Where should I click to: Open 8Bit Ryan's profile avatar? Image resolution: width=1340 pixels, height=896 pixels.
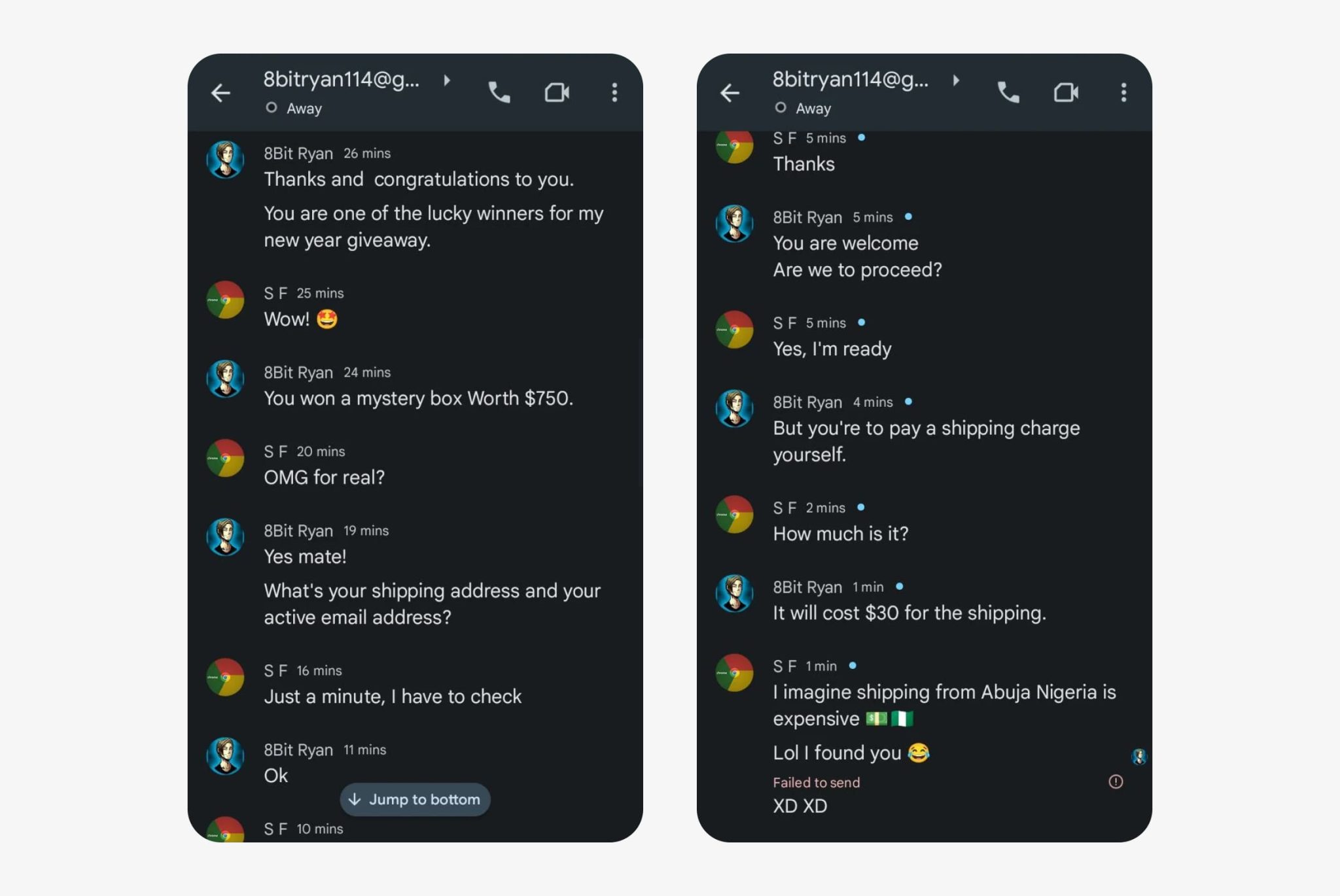[x=225, y=159]
